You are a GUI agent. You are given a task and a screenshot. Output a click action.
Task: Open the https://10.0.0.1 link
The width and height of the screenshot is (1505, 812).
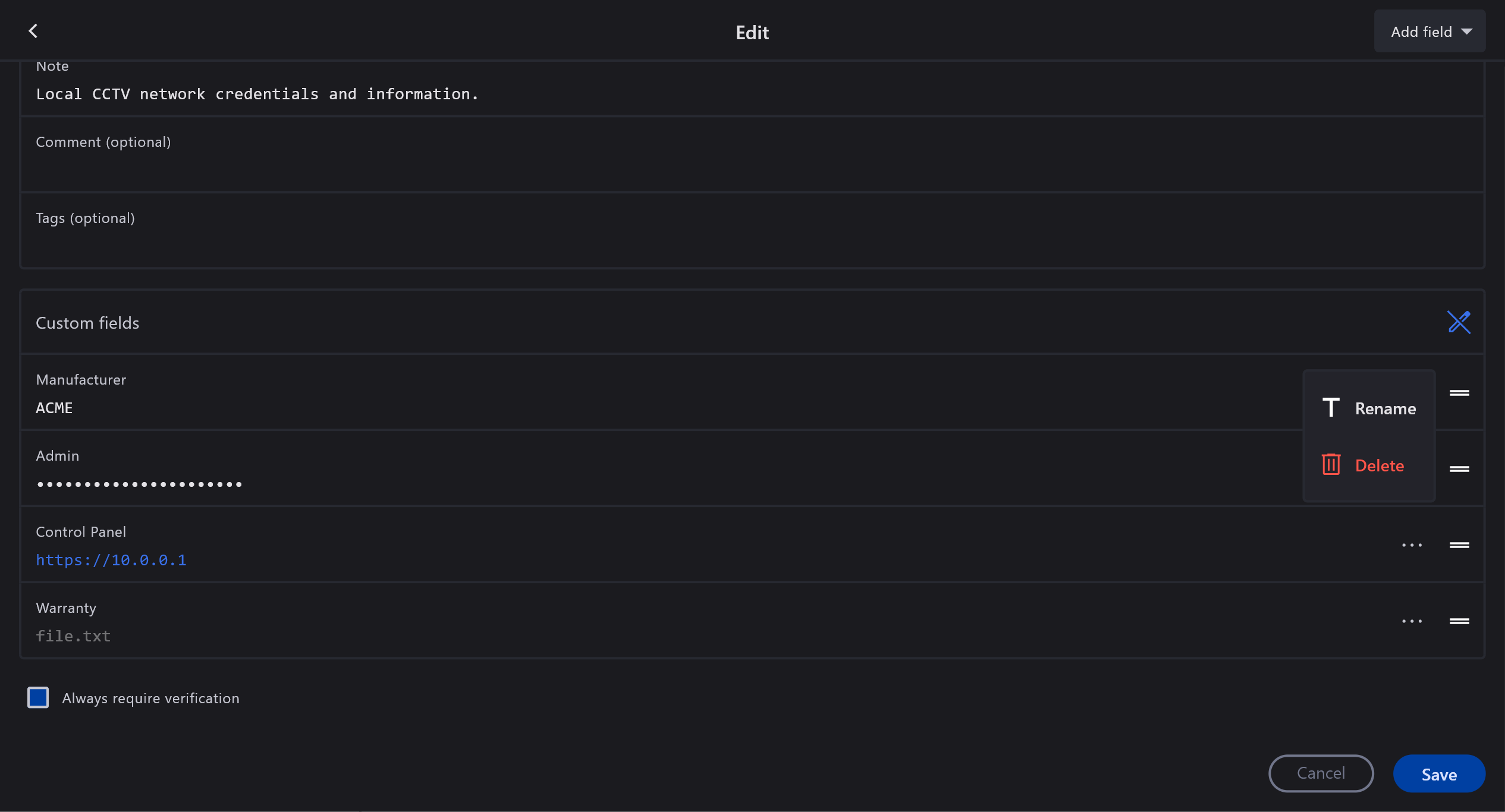[111, 560]
